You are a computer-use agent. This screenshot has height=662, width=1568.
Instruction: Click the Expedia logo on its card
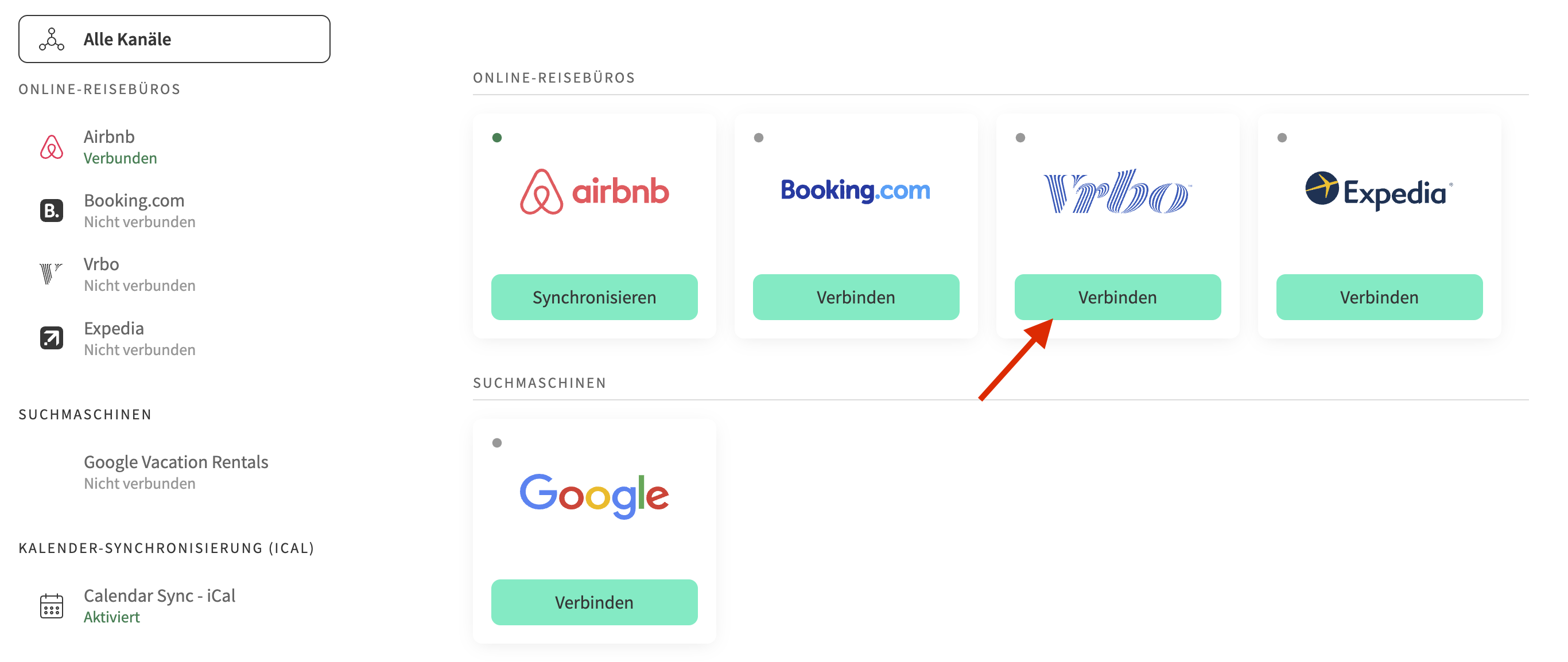pyautogui.click(x=1379, y=192)
